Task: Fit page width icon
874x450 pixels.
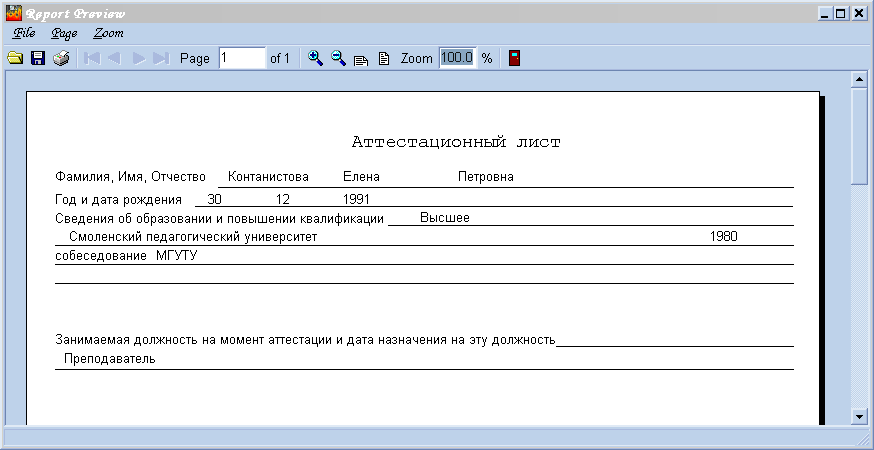Action: point(361,59)
